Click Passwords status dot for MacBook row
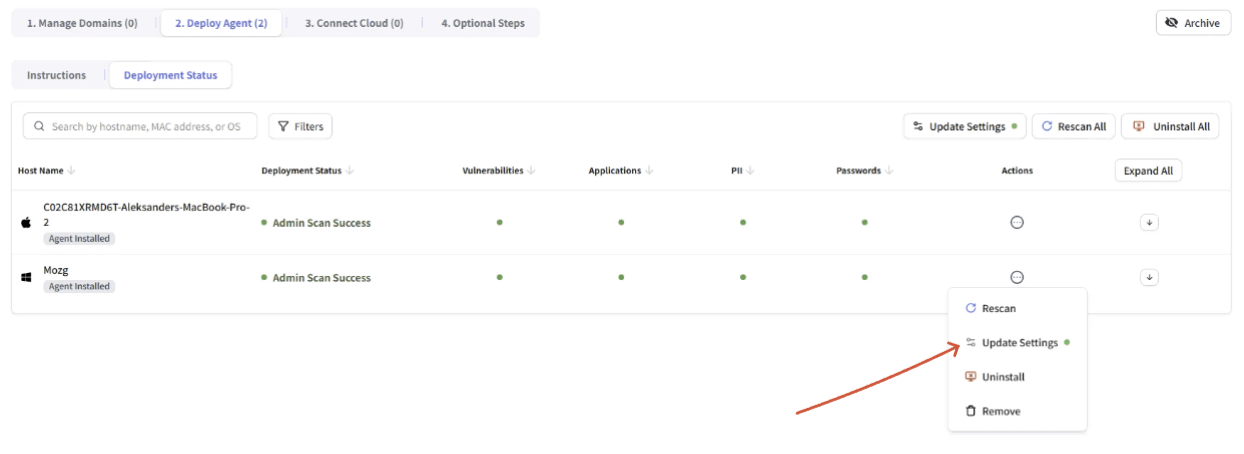Screen dimensions: 1244x454 tap(864, 222)
